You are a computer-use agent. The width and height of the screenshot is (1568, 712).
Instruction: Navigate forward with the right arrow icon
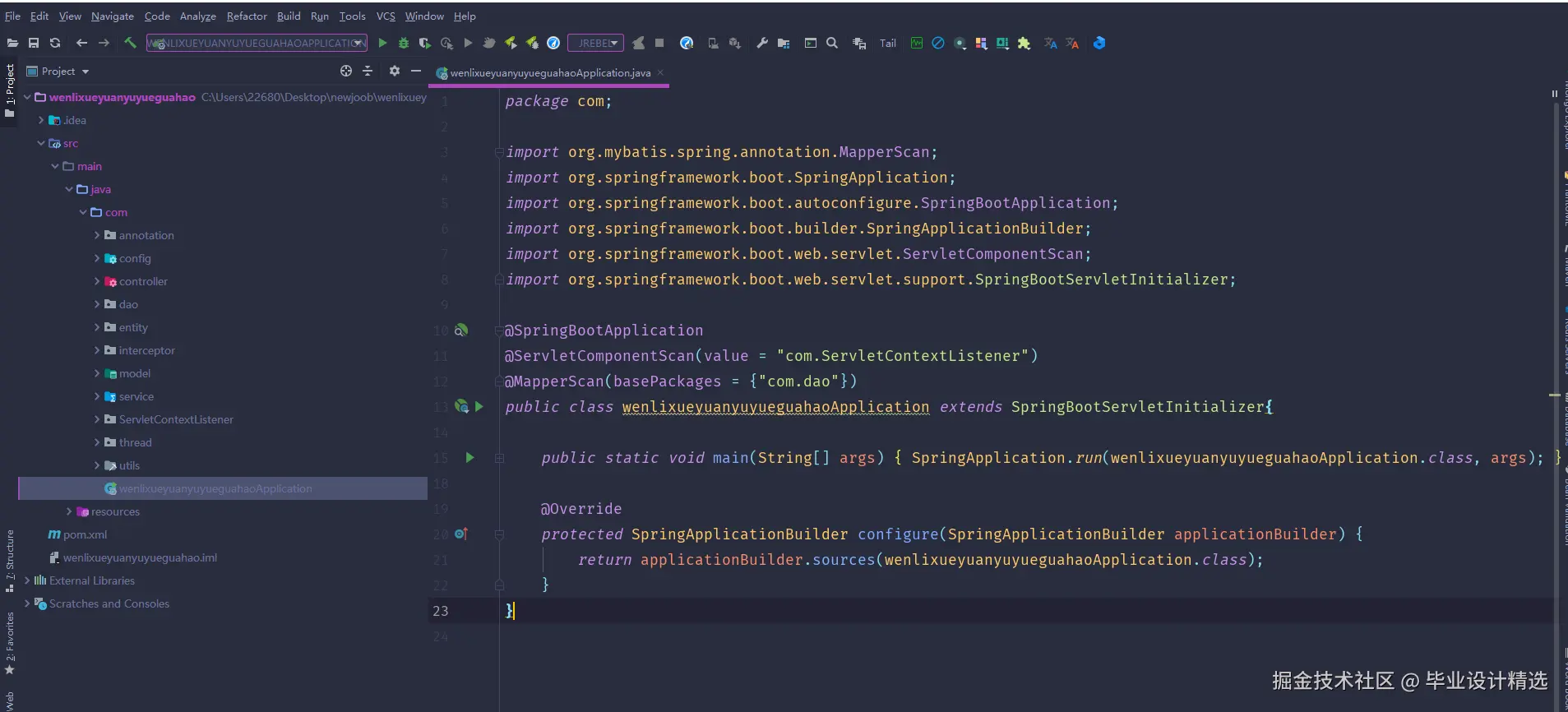pos(104,43)
